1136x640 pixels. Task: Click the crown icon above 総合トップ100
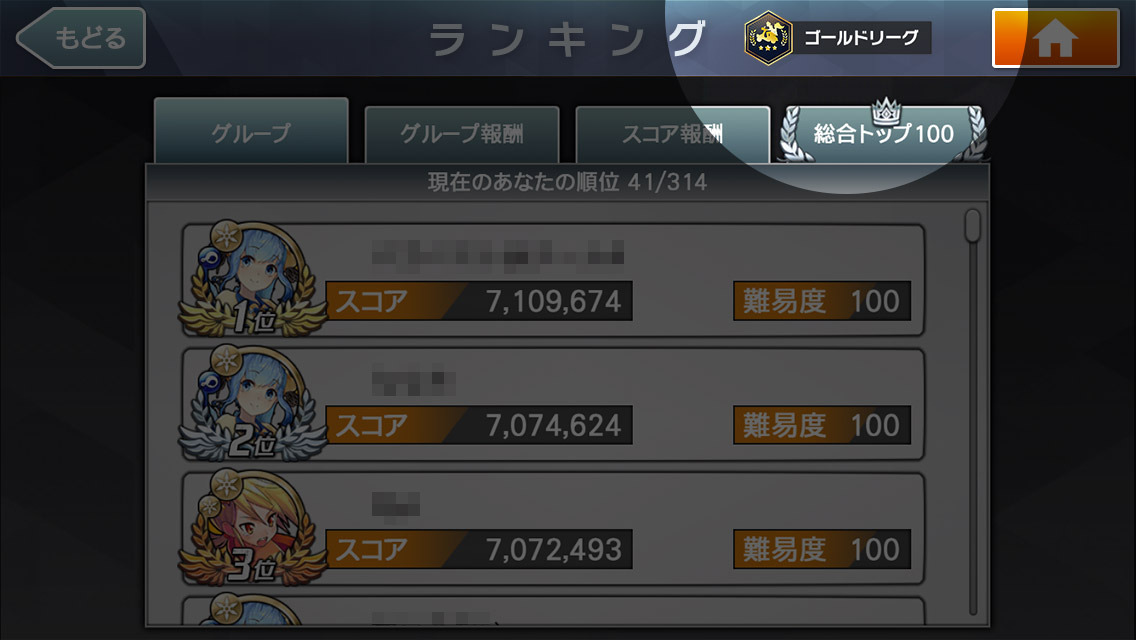pos(885,110)
